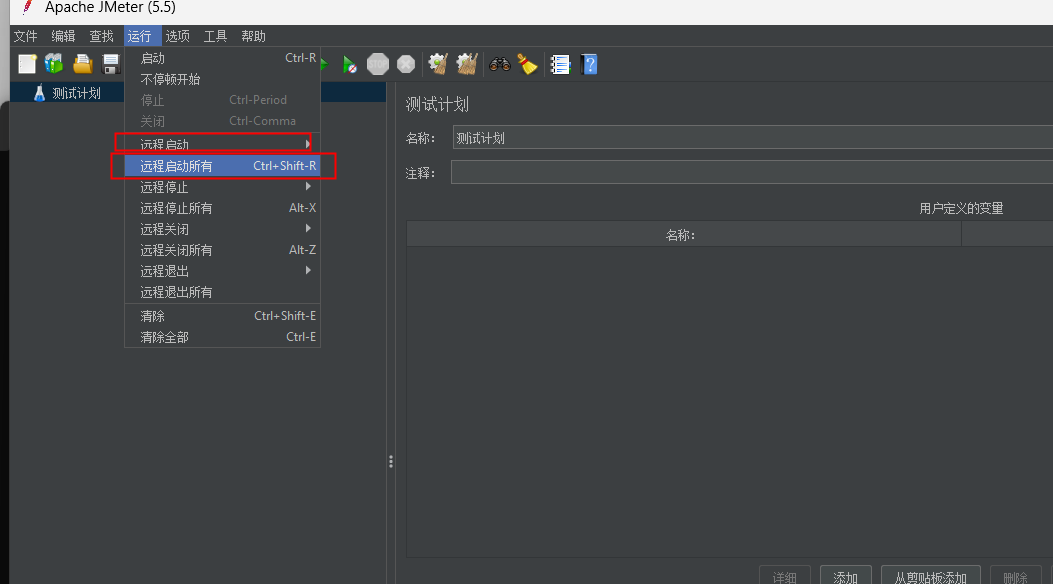
Task: Choose 远程退出所有 from the menu
Action: 222,292
